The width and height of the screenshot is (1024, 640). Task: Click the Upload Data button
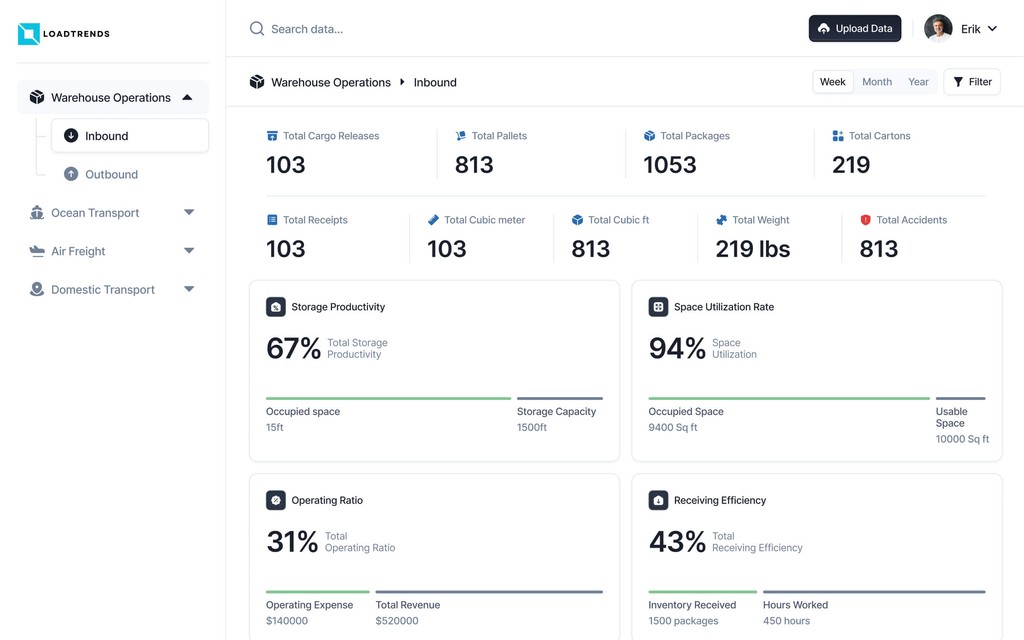pyautogui.click(x=855, y=29)
